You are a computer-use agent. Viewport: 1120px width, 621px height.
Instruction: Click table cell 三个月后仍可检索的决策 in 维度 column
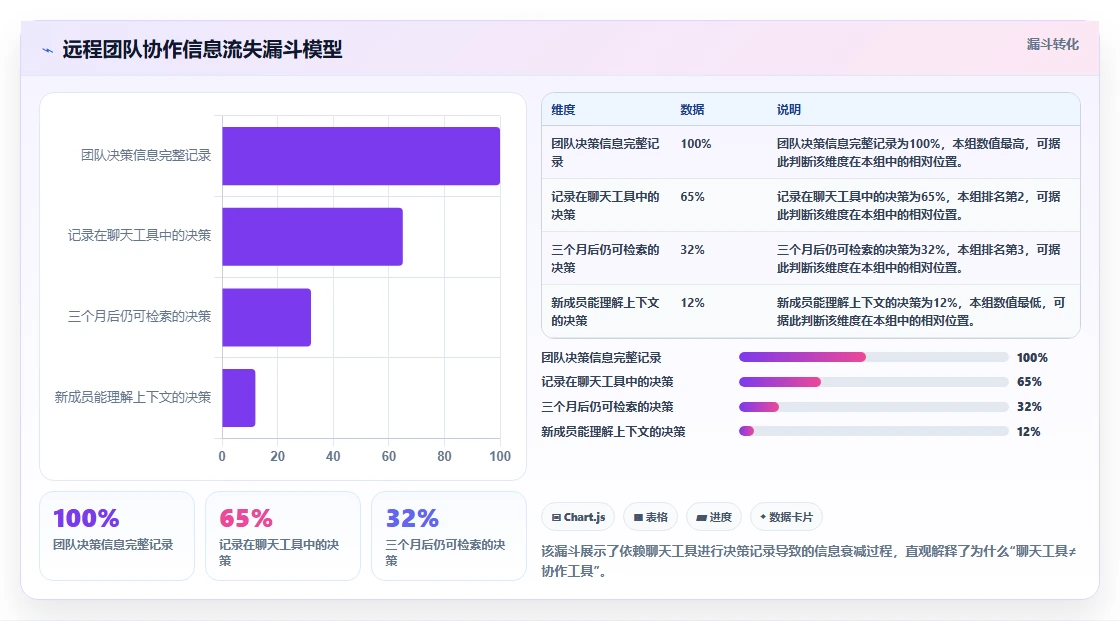(605, 258)
